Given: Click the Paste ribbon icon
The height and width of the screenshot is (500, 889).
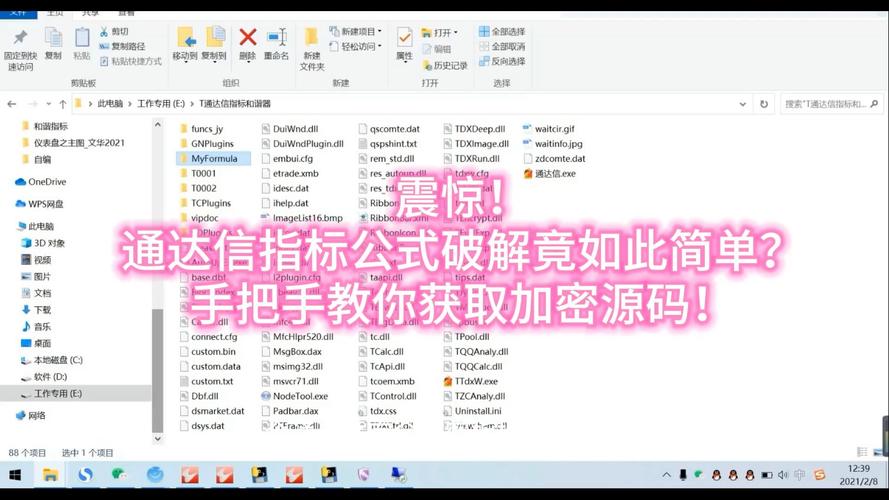Looking at the screenshot, I should (x=82, y=44).
